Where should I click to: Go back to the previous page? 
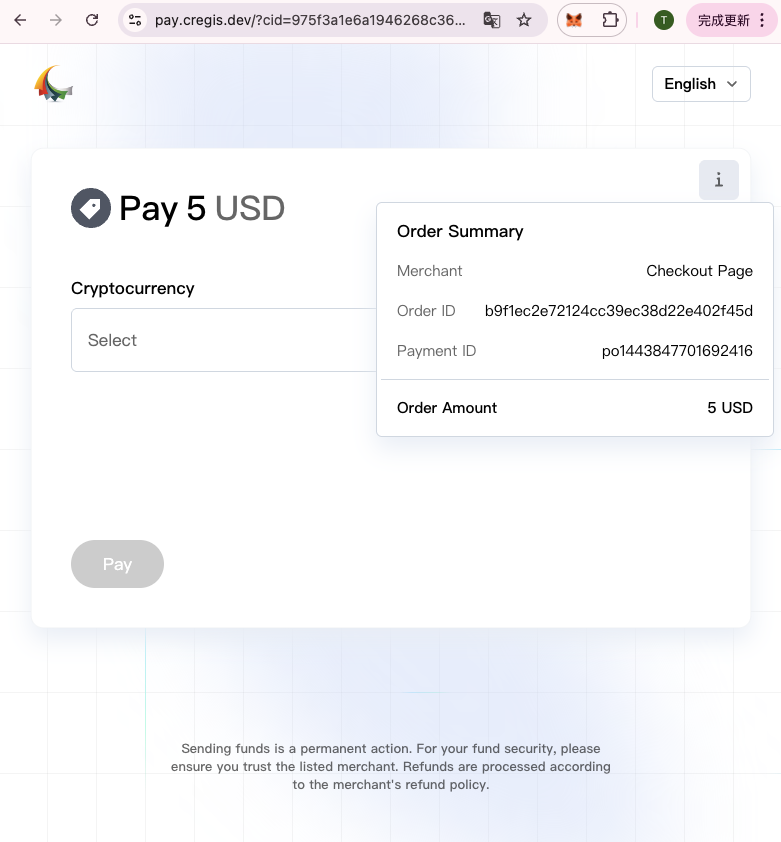pyautogui.click(x=20, y=20)
